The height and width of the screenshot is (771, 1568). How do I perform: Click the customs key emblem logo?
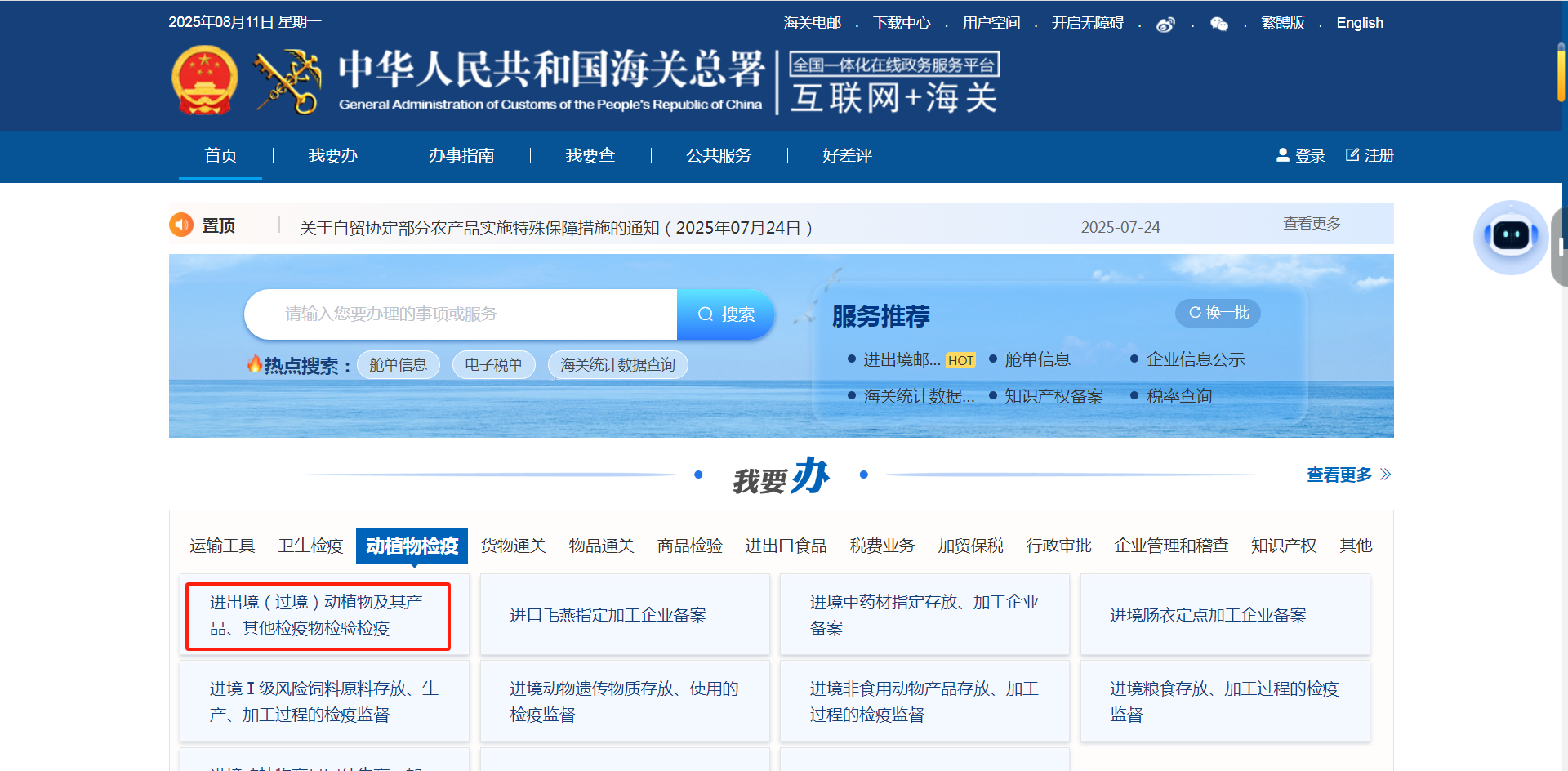click(x=287, y=81)
